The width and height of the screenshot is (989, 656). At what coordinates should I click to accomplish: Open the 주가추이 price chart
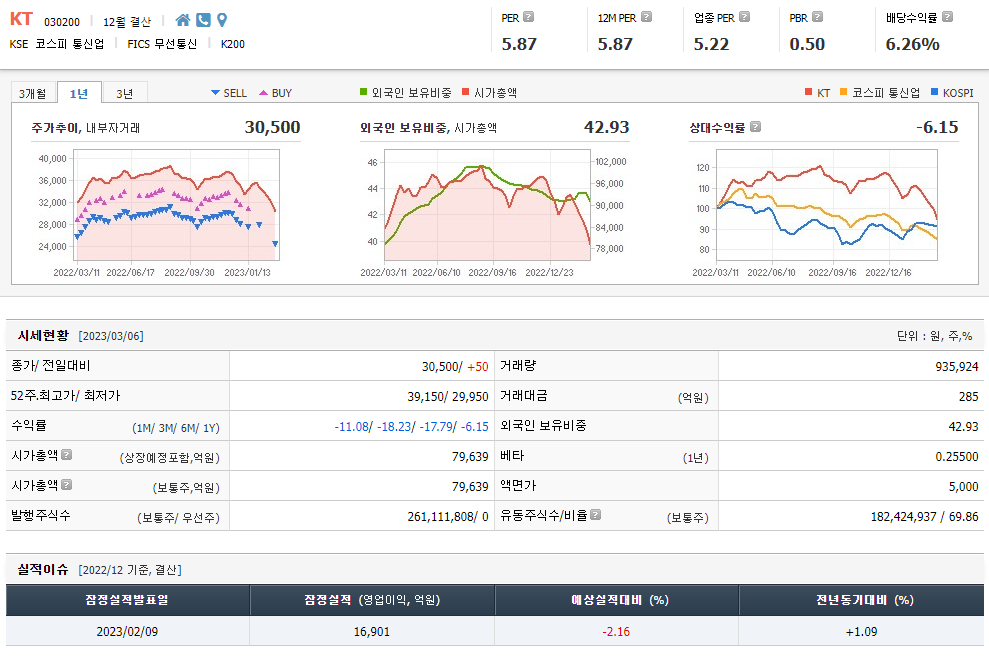(x=177, y=205)
